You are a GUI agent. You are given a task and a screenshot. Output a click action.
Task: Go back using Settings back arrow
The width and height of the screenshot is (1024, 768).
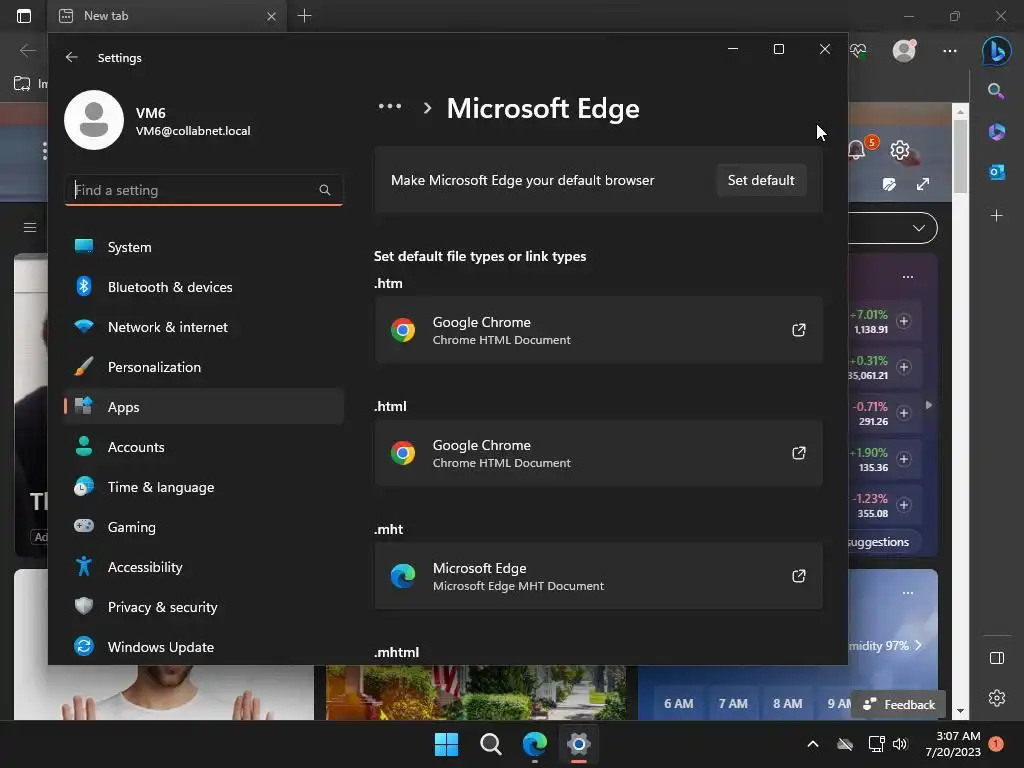(72, 57)
